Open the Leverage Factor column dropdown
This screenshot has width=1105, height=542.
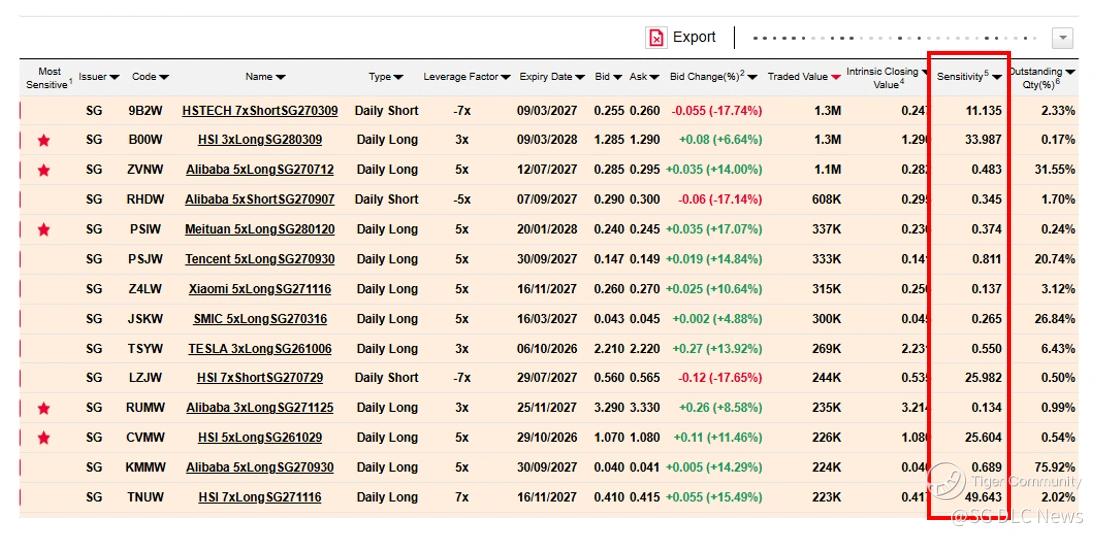click(505, 78)
